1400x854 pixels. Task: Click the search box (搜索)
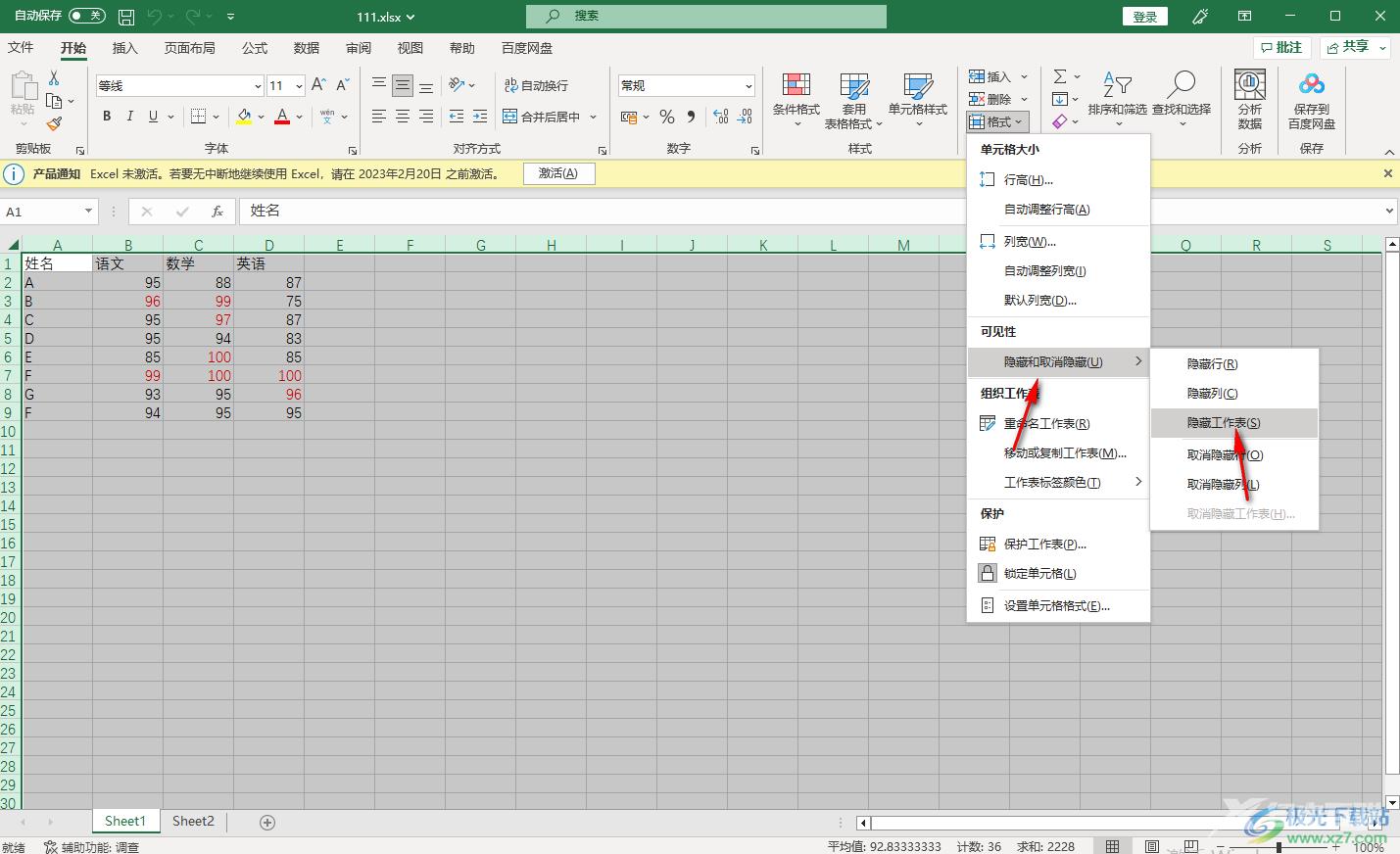pos(706,16)
